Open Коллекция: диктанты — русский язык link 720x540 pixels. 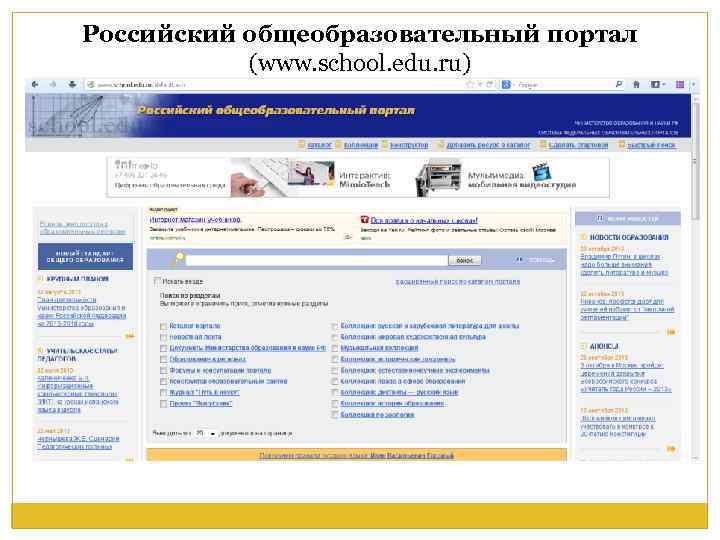399,393
